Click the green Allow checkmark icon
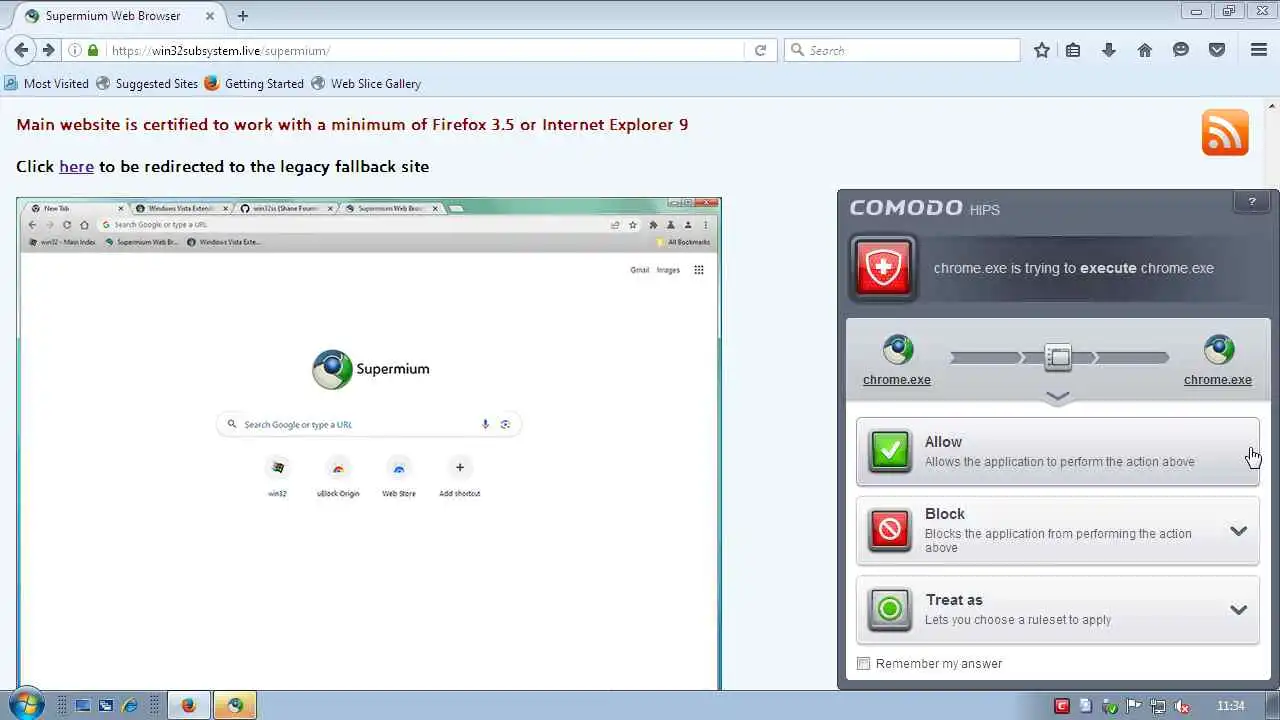Viewport: 1280px width, 720px height. (890, 451)
